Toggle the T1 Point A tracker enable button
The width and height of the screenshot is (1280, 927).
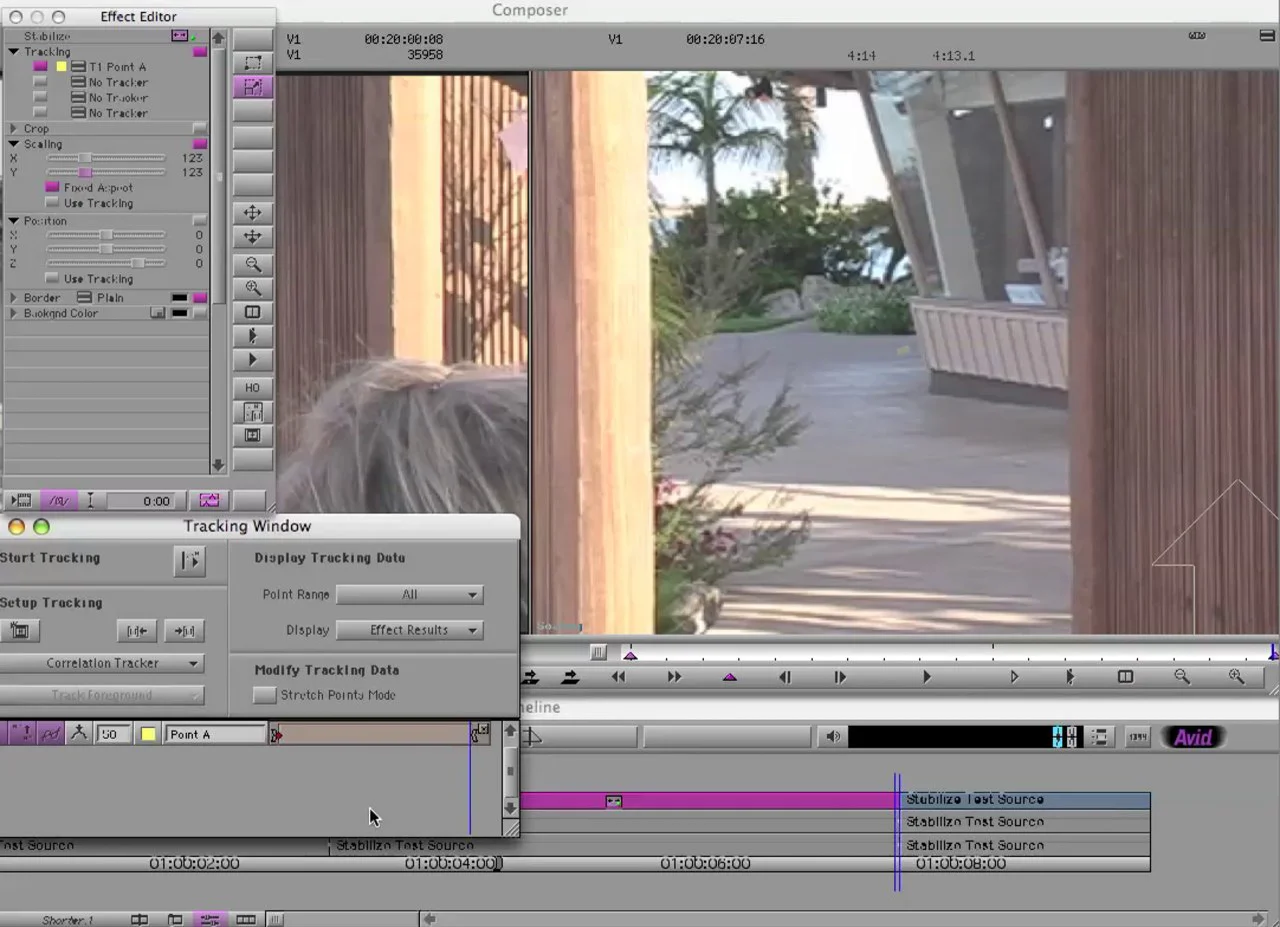[x=40, y=67]
